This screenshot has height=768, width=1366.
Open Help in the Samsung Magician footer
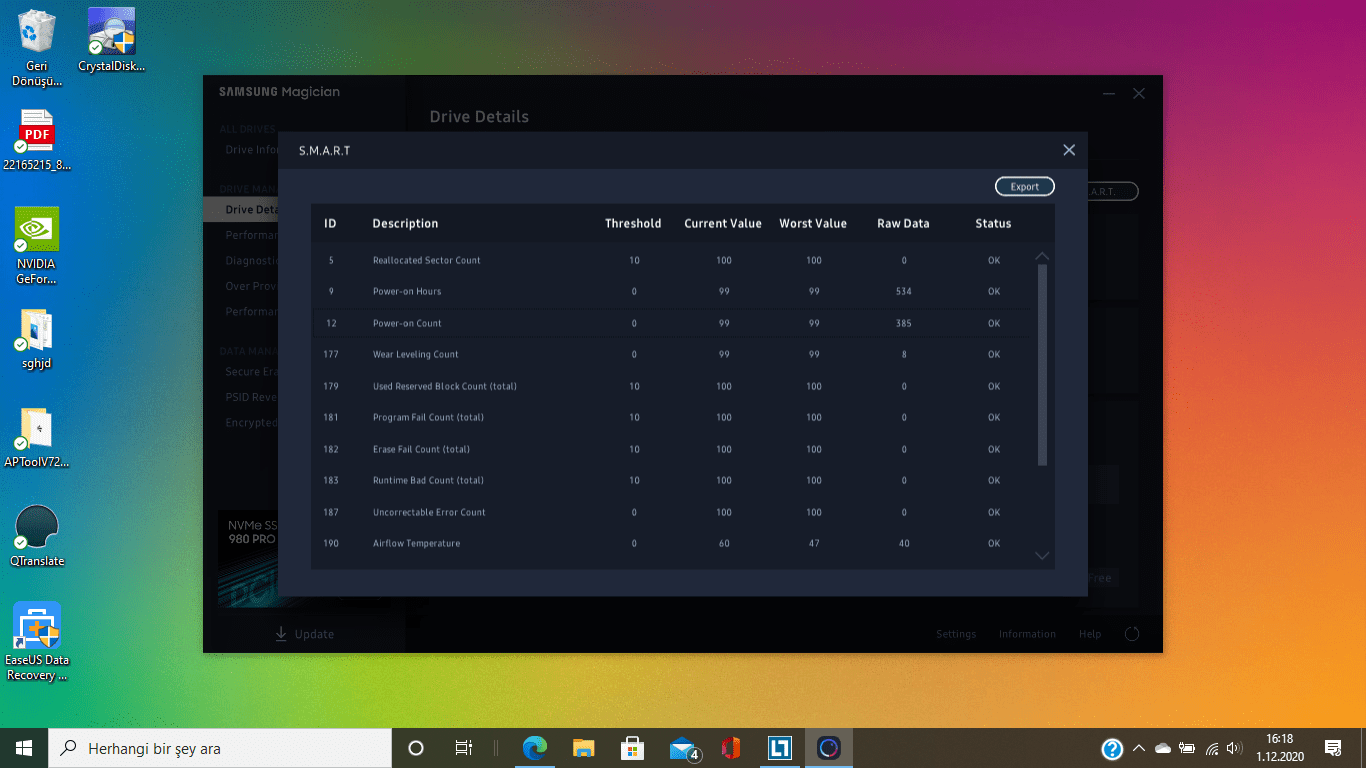1090,634
